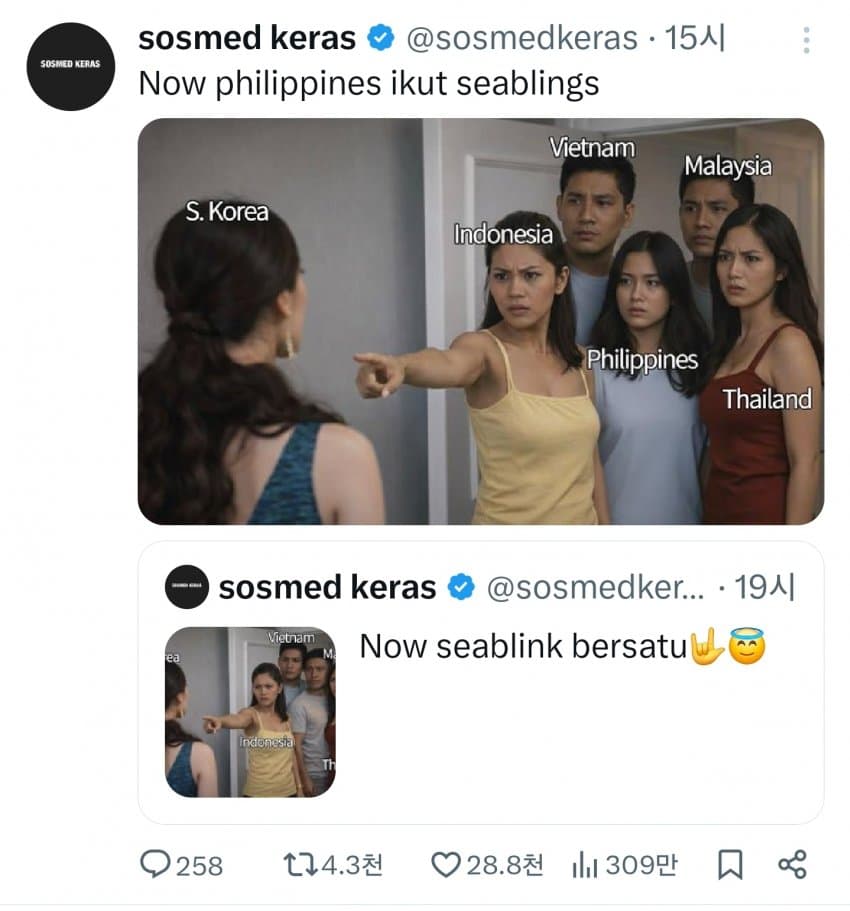The height and width of the screenshot is (911, 850).
Task: Click the reply speech bubble icon
Action: (x=154, y=864)
